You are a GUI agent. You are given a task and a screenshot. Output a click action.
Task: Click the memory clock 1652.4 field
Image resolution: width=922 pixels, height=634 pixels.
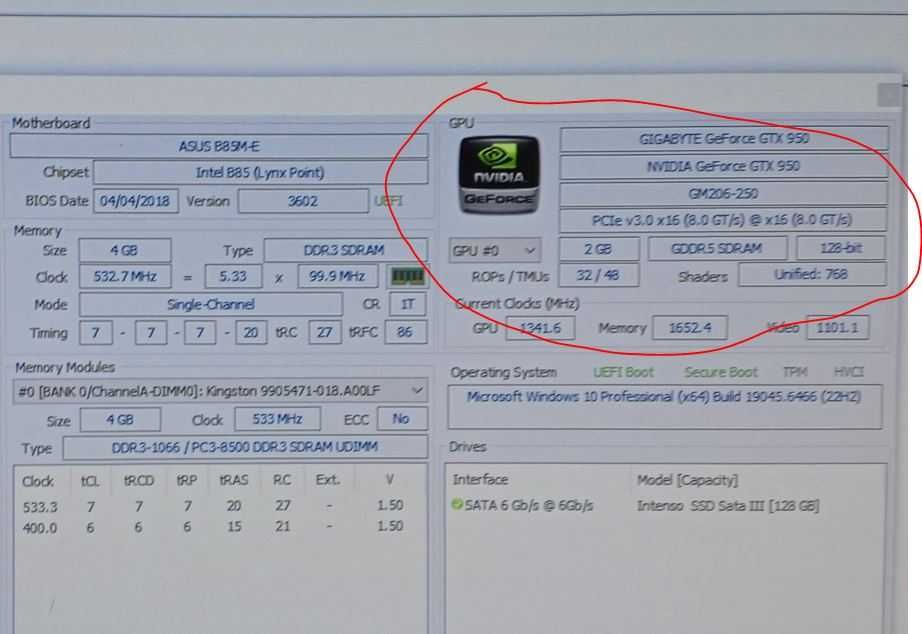(x=690, y=328)
